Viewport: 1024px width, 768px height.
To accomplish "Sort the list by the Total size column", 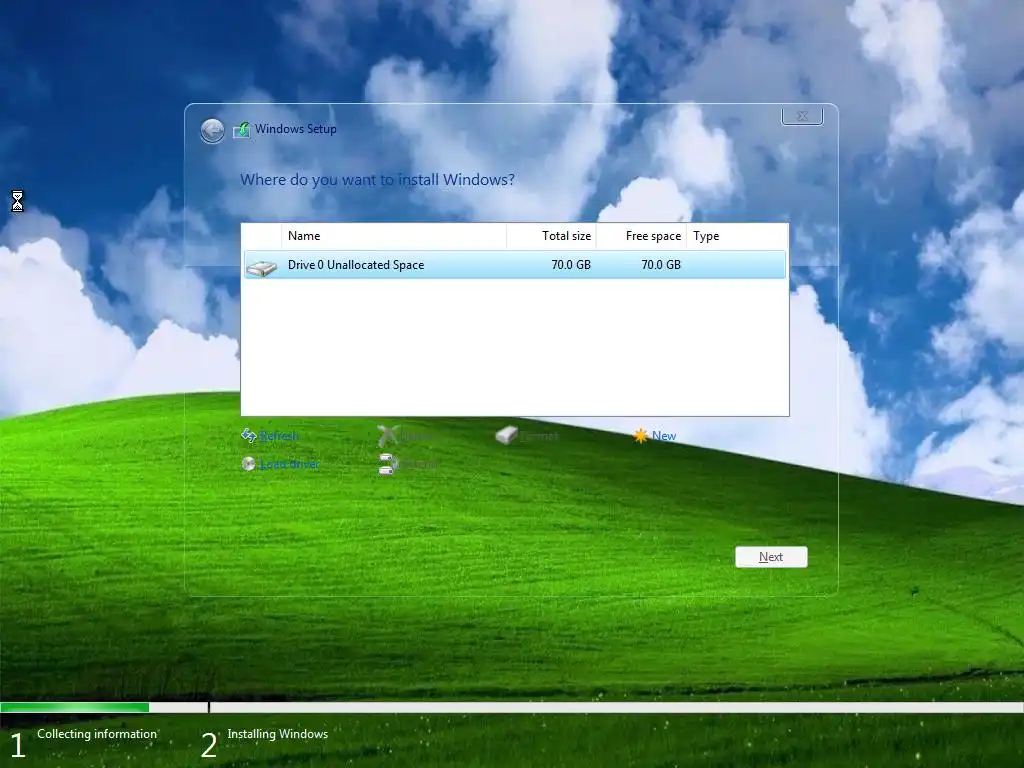I will (x=551, y=236).
